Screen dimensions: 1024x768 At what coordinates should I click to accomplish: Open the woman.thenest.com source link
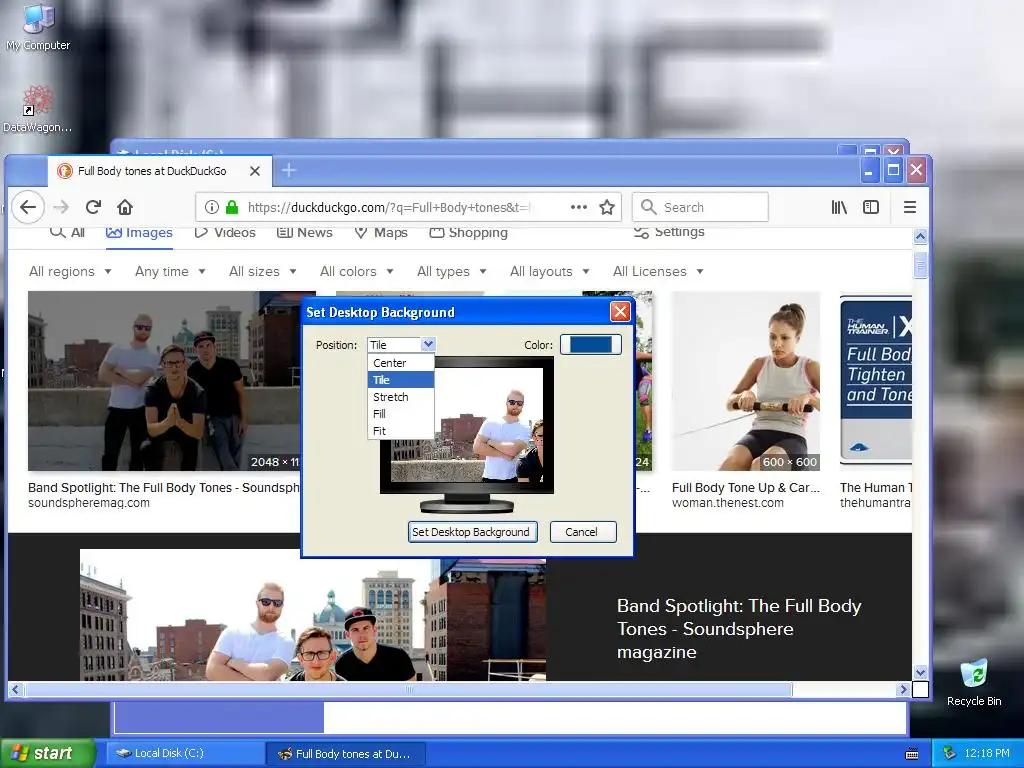click(728, 504)
